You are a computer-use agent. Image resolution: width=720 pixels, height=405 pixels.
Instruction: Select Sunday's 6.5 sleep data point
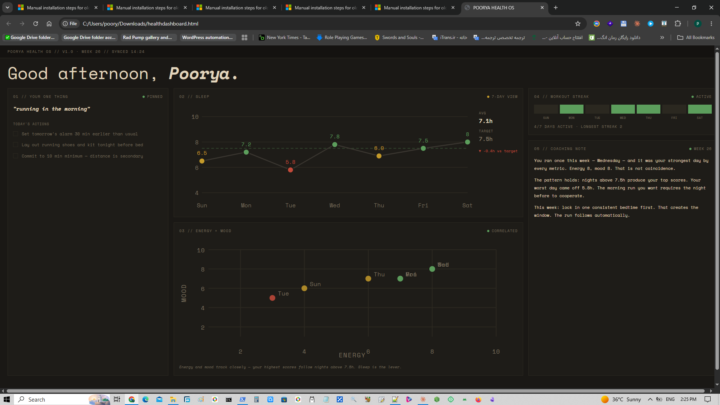202,161
